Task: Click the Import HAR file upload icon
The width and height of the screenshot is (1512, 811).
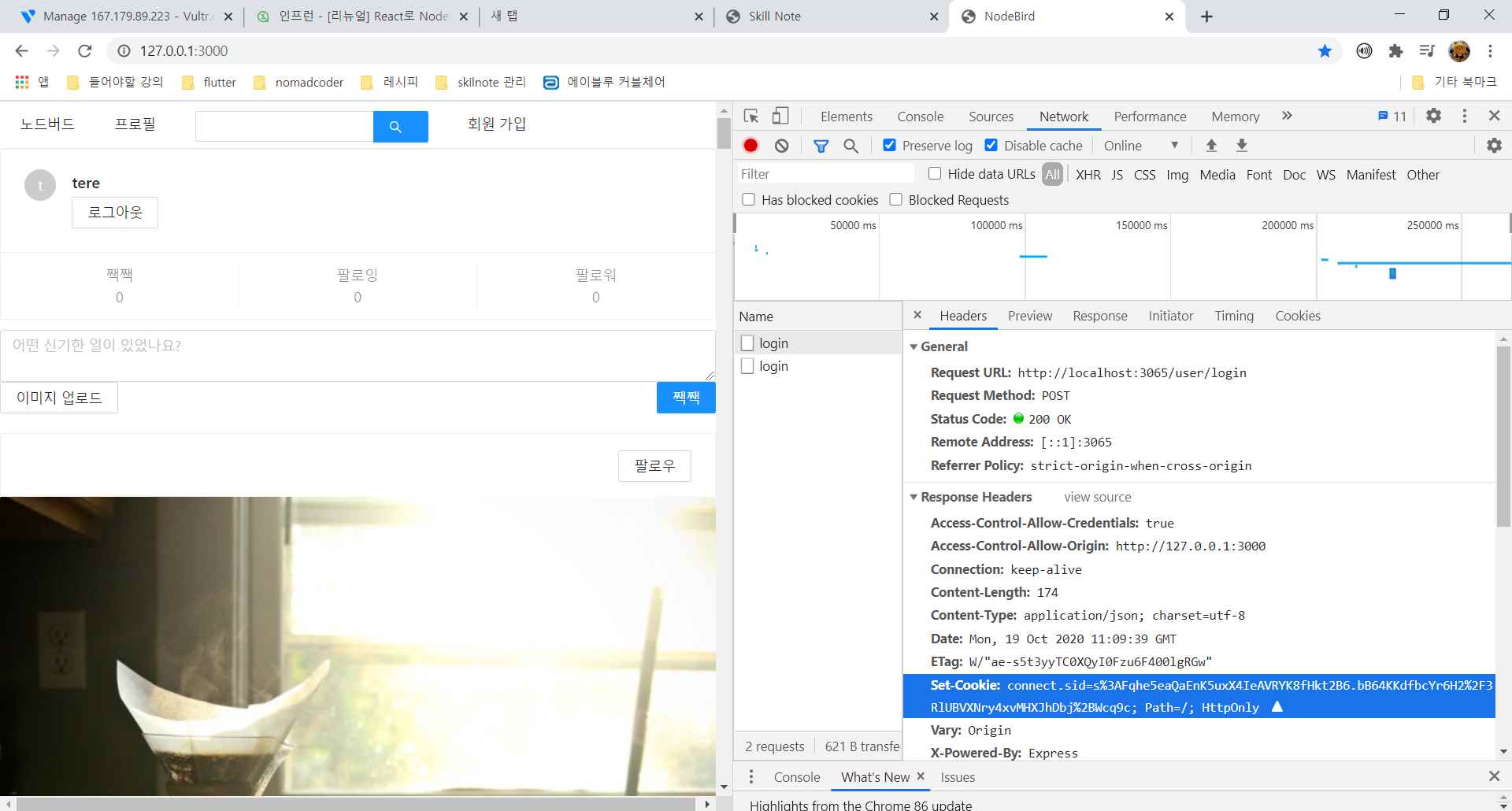Action: [x=1211, y=146]
